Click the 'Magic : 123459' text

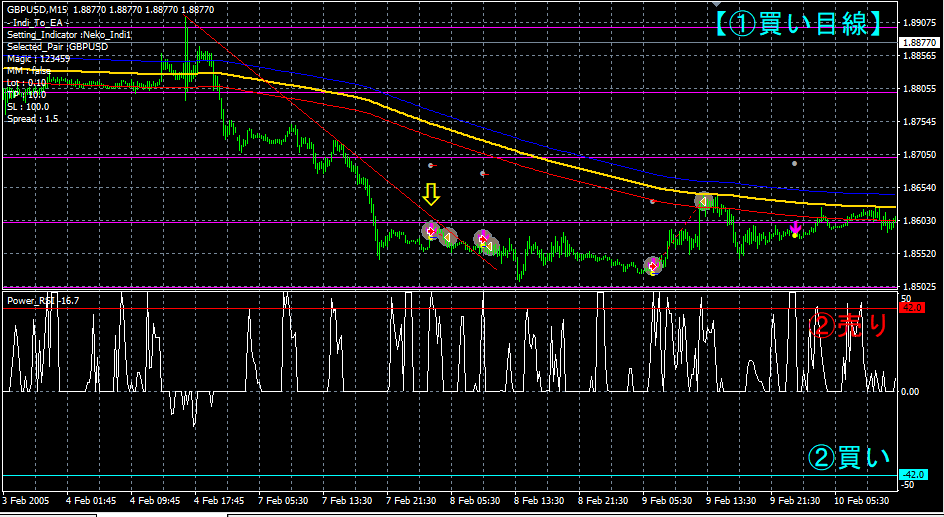tap(39, 59)
